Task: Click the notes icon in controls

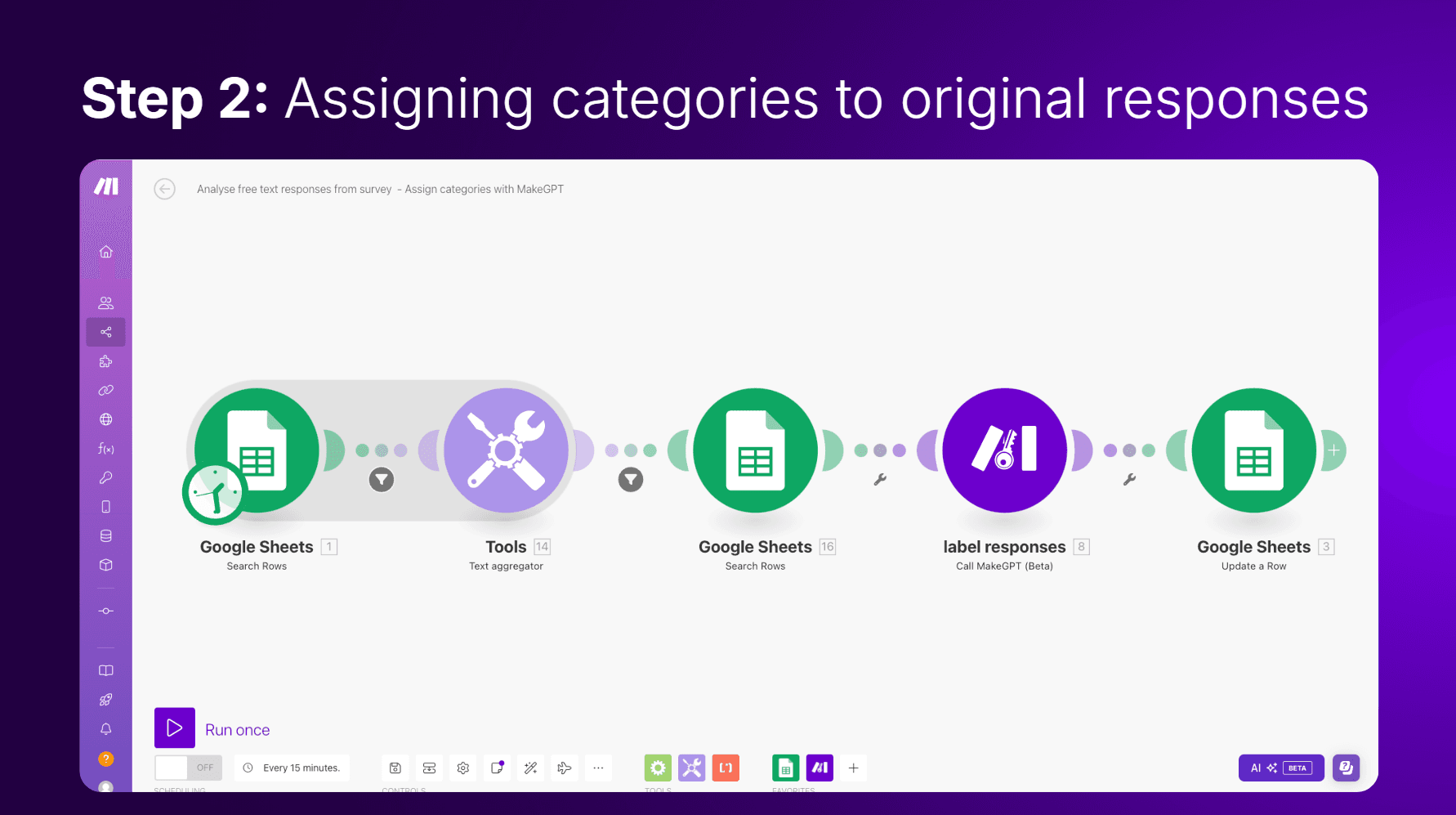Action: coord(497,768)
